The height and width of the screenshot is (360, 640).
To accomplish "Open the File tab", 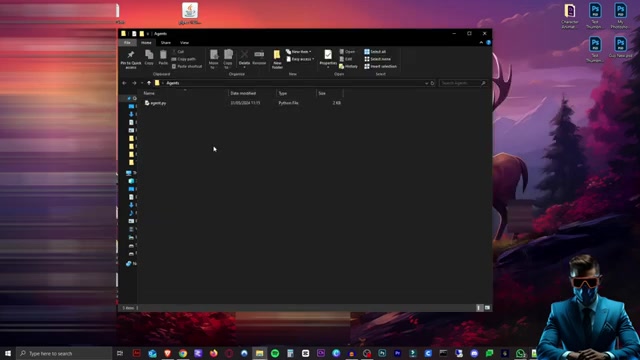I will (x=127, y=42).
